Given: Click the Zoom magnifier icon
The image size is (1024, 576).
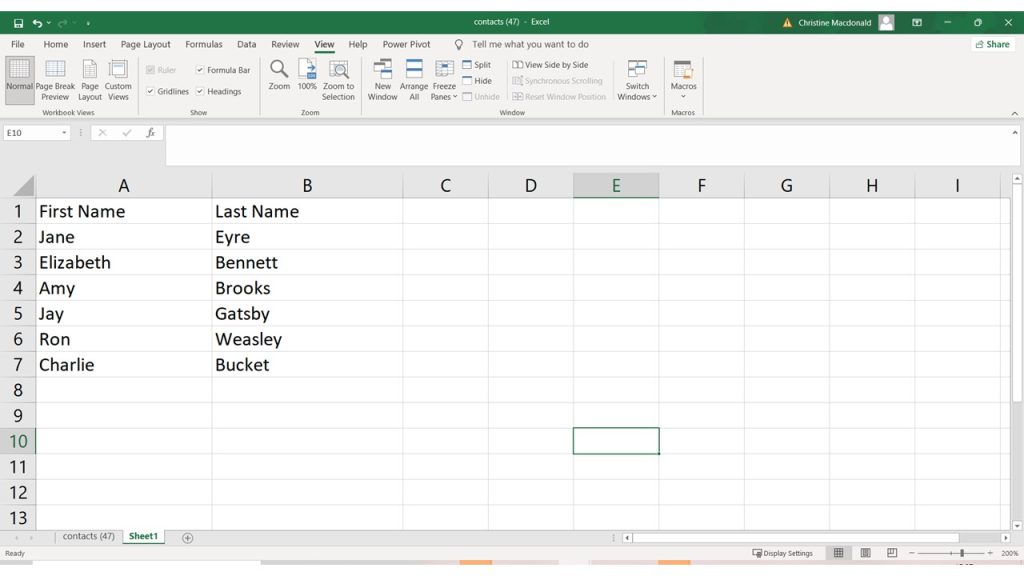Looking at the screenshot, I should [x=279, y=70].
